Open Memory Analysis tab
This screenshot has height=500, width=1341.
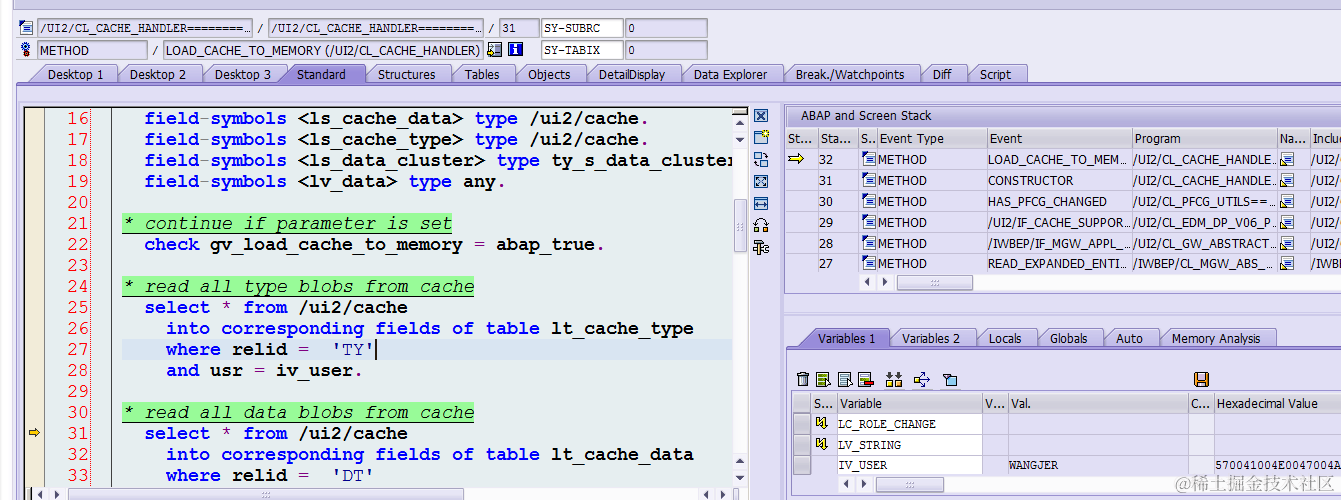pyautogui.click(x=1215, y=338)
